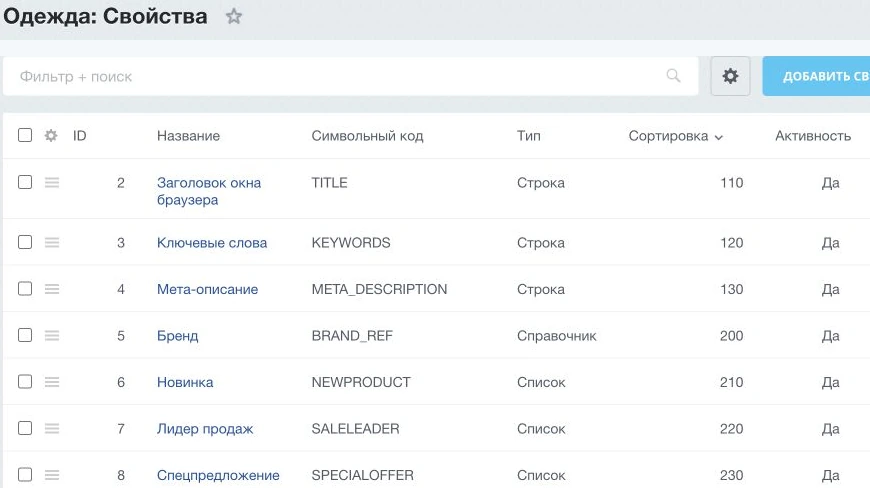Open the Мета-описание property link
The width and height of the screenshot is (870, 488).
208,289
